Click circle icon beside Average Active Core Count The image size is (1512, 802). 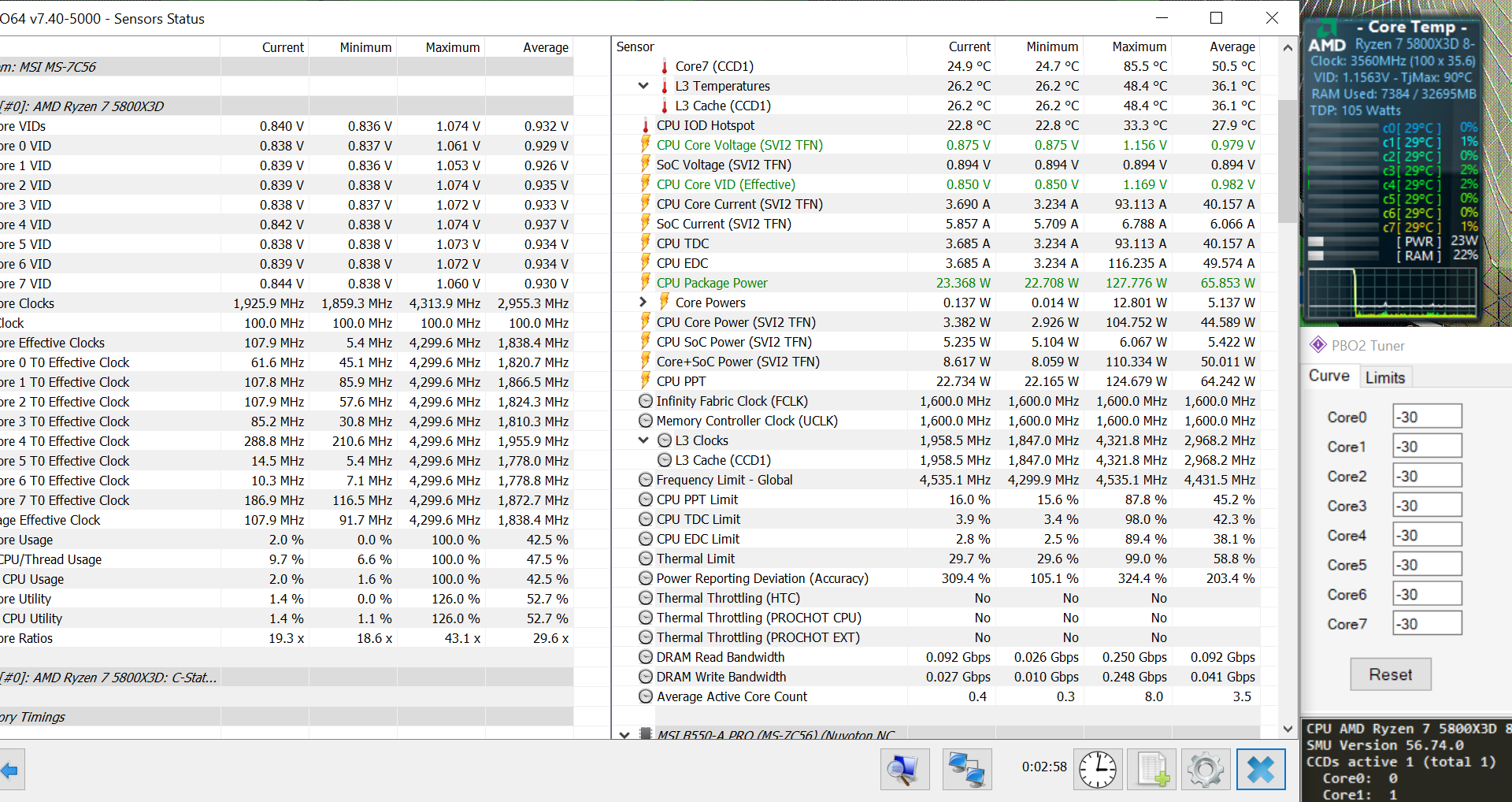(x=646, y=696)
